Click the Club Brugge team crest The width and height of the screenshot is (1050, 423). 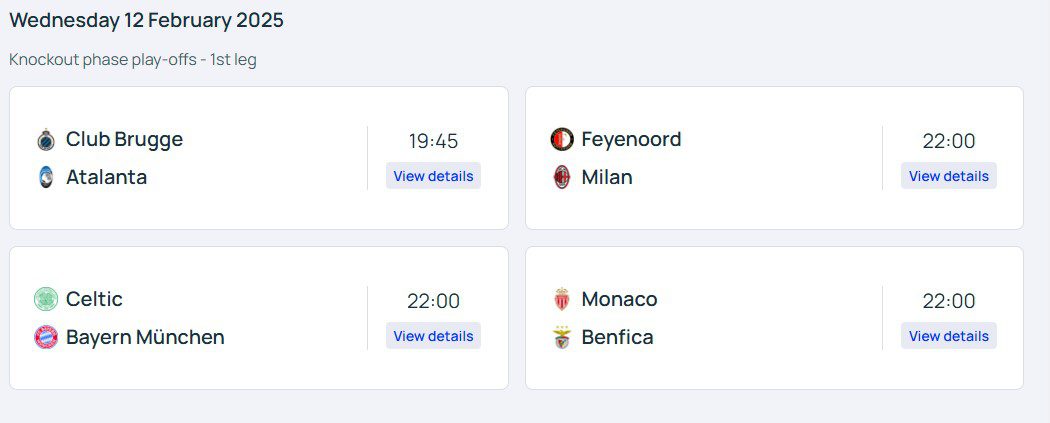(46, 139)
